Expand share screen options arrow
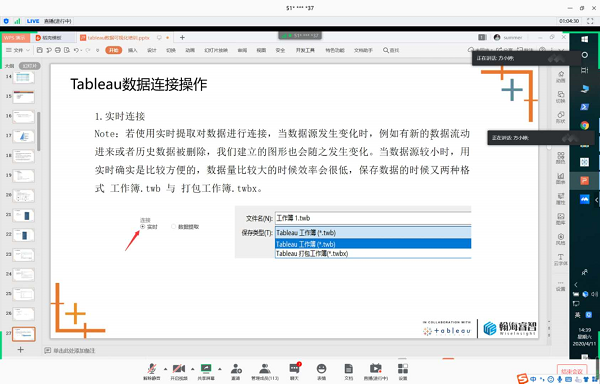The image size is (600, 384). point(220,369)
